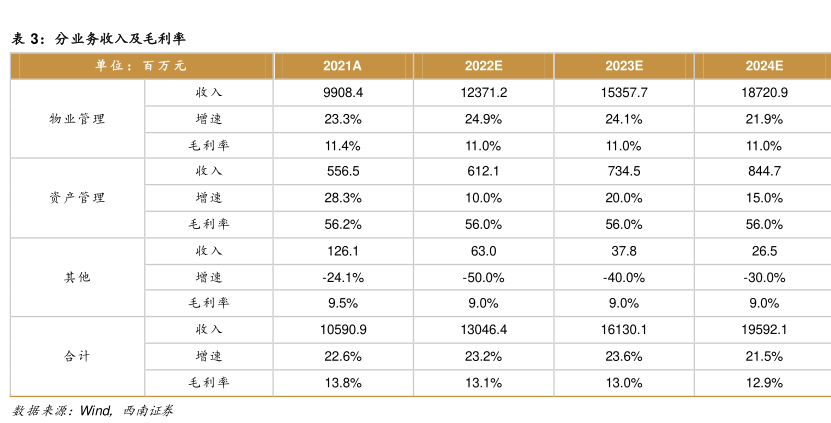Image resolution: width=831 pixels, height=423 pixels.
Task: Click the 13.8% total gross margin cell
Action: (342, 382)
